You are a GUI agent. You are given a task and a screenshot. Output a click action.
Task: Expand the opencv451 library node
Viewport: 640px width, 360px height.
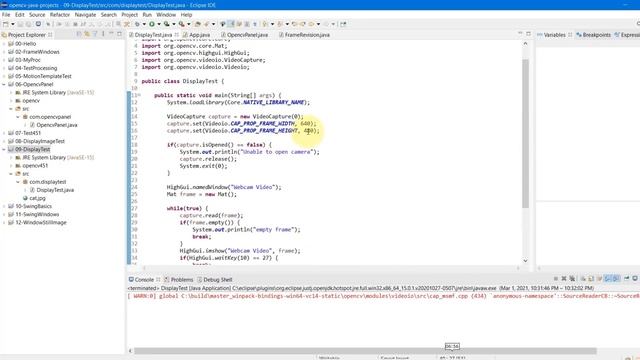point(11,166)
